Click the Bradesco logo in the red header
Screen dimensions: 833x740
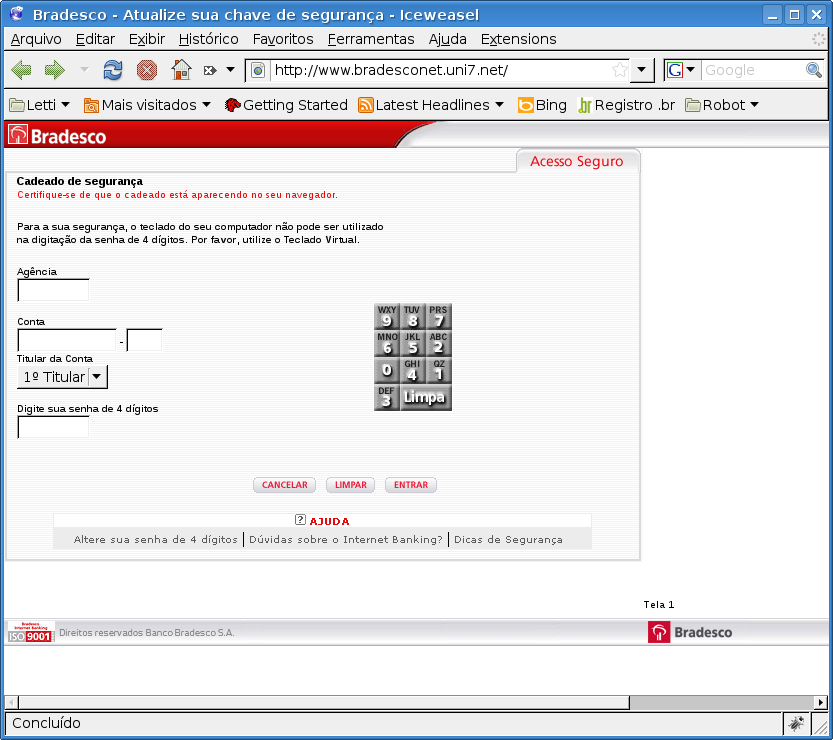click(57, 135)
